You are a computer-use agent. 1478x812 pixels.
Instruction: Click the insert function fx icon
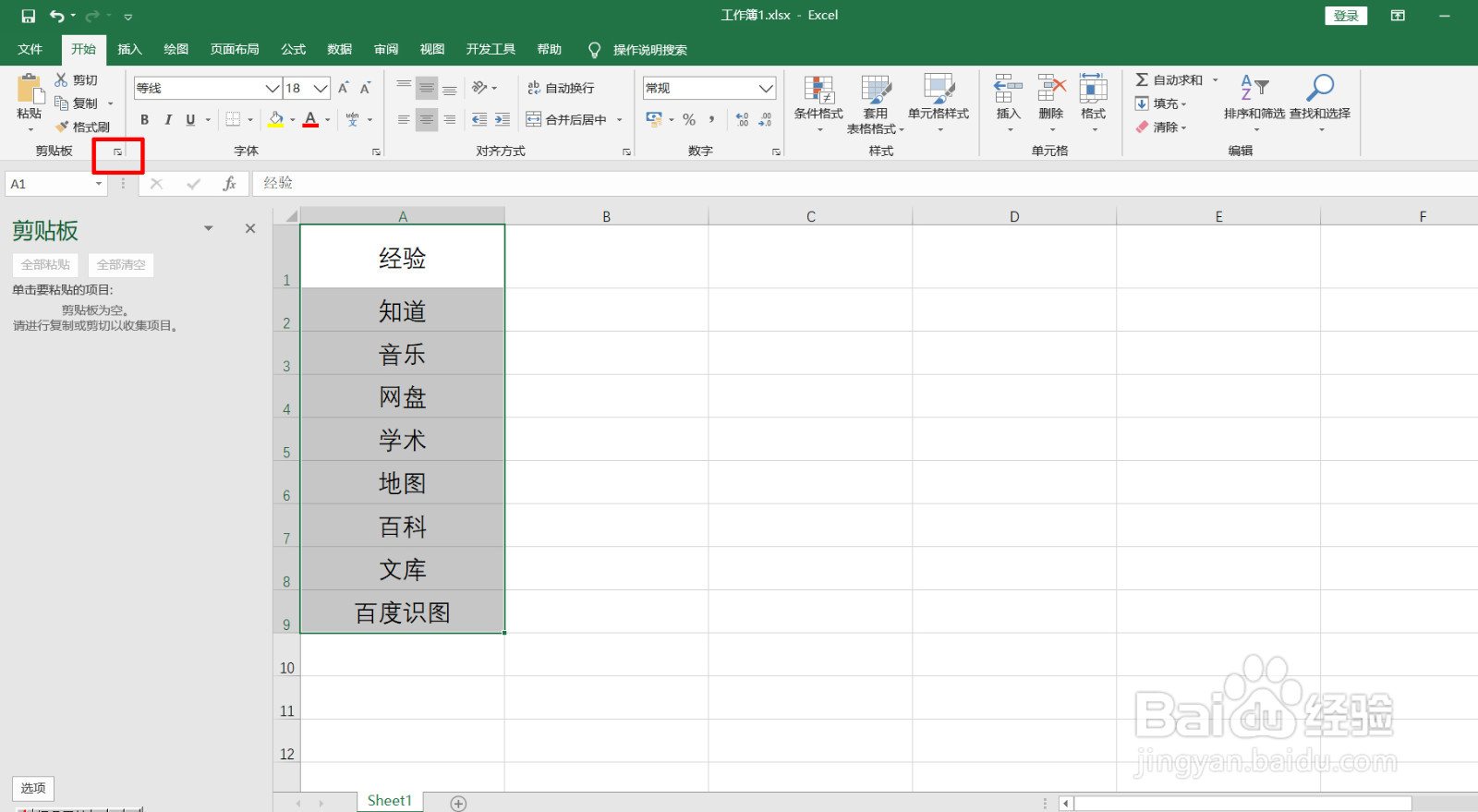229,184
